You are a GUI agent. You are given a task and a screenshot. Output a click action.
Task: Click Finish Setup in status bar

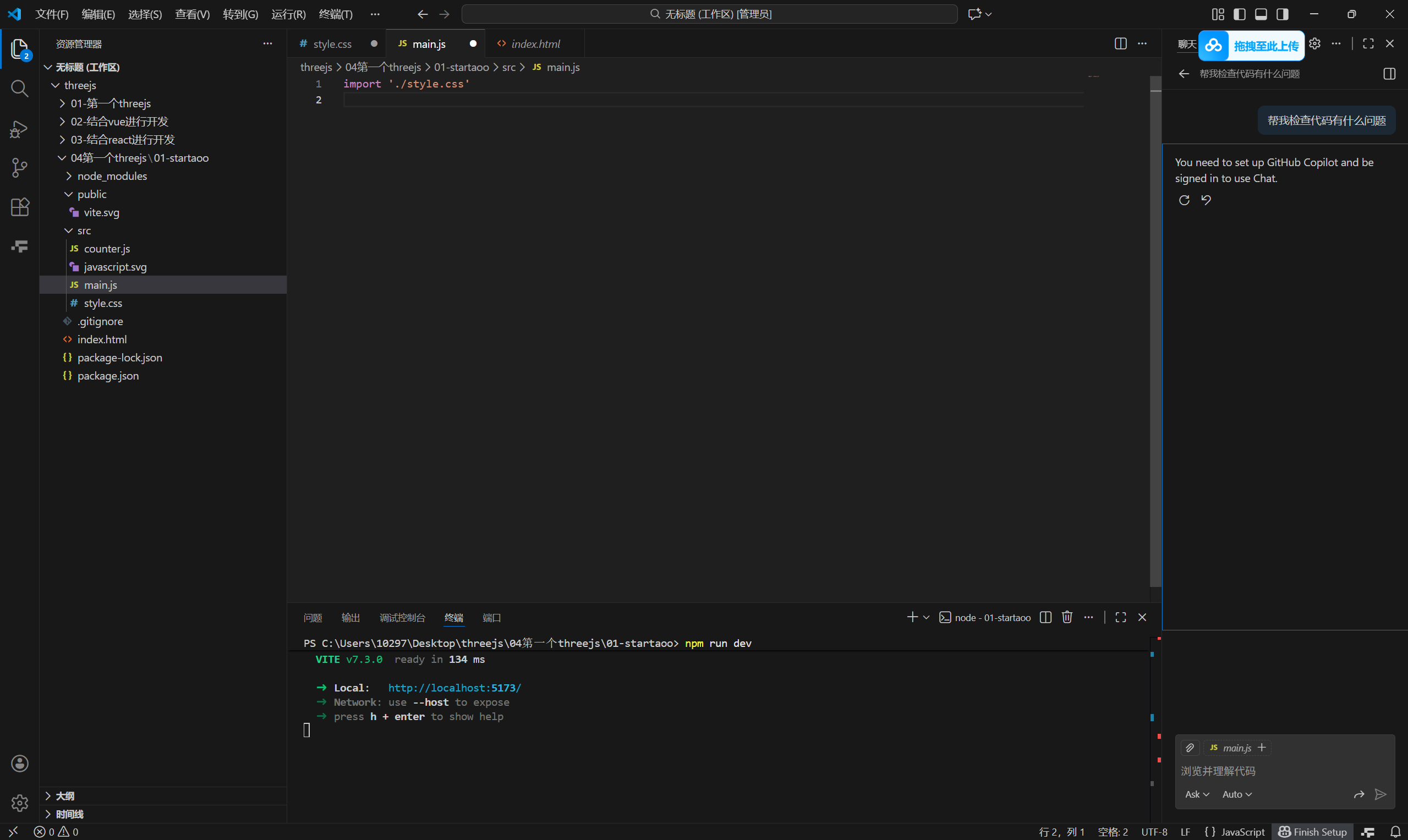[1312, 832]
